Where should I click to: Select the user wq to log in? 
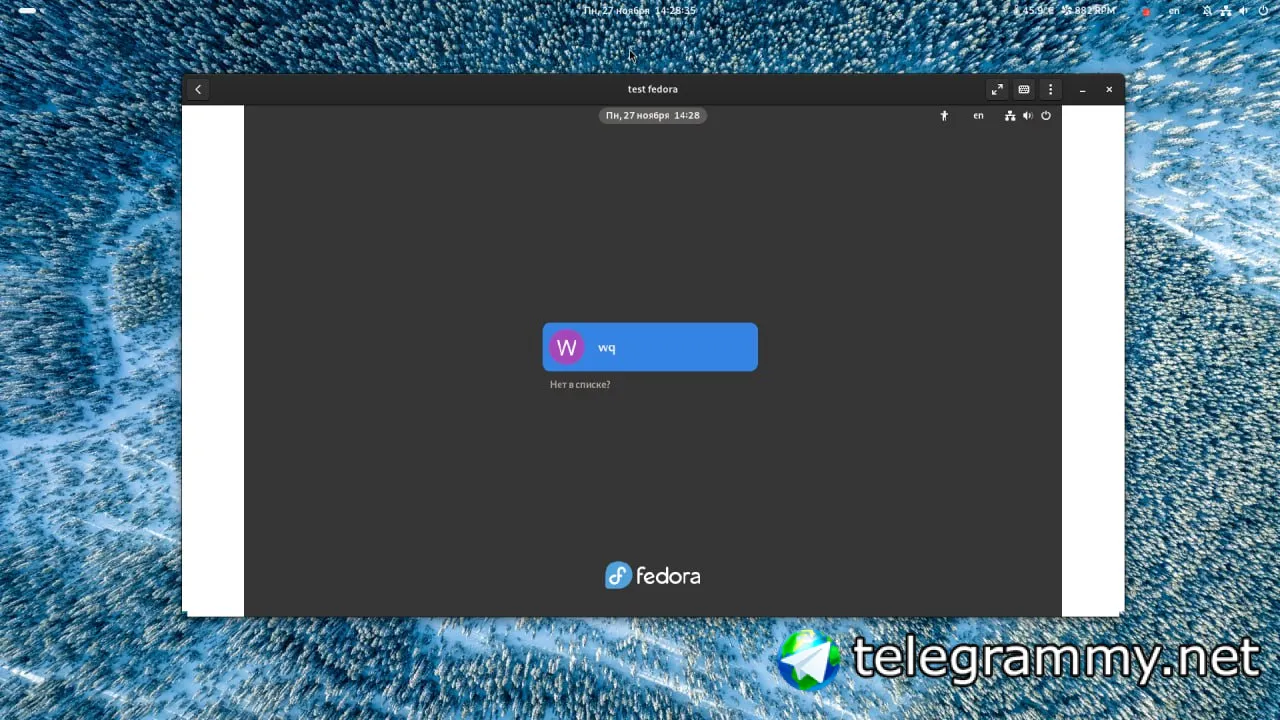point(650,347)
